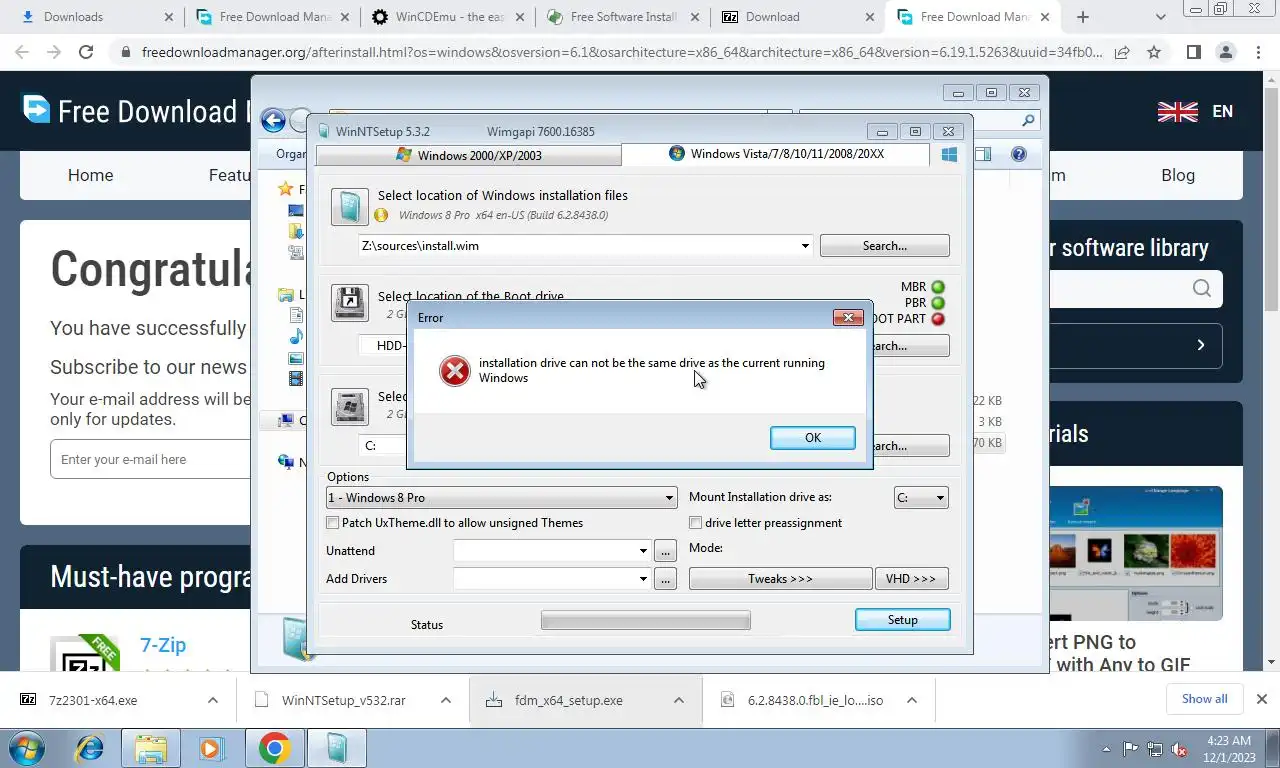Click the VHD >>> button
Viewport: 1280px width, 768px height.
911,579
